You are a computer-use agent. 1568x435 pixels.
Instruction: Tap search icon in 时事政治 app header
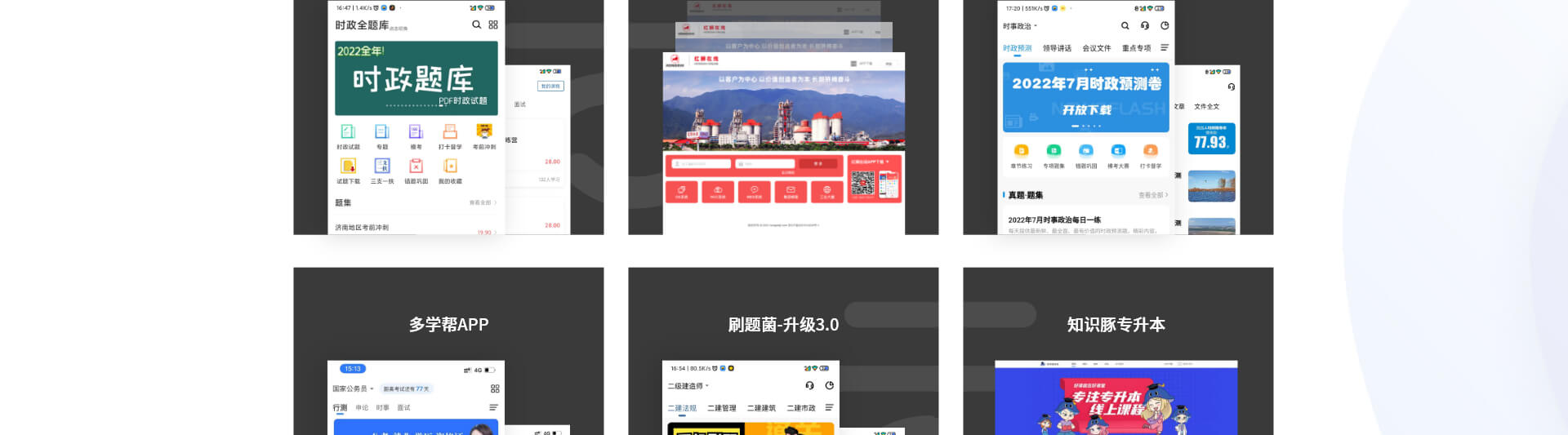click(1125, 25)
